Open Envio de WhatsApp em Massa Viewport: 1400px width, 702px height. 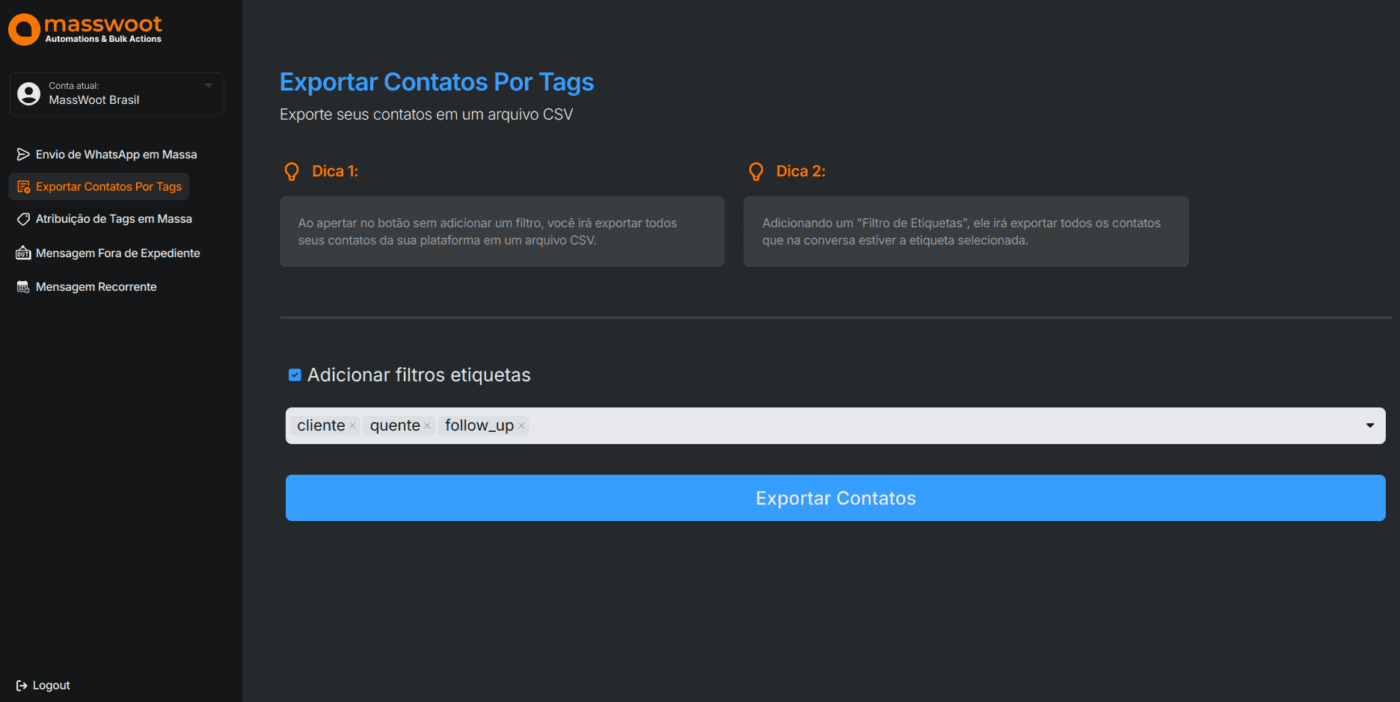click(116, 155)
